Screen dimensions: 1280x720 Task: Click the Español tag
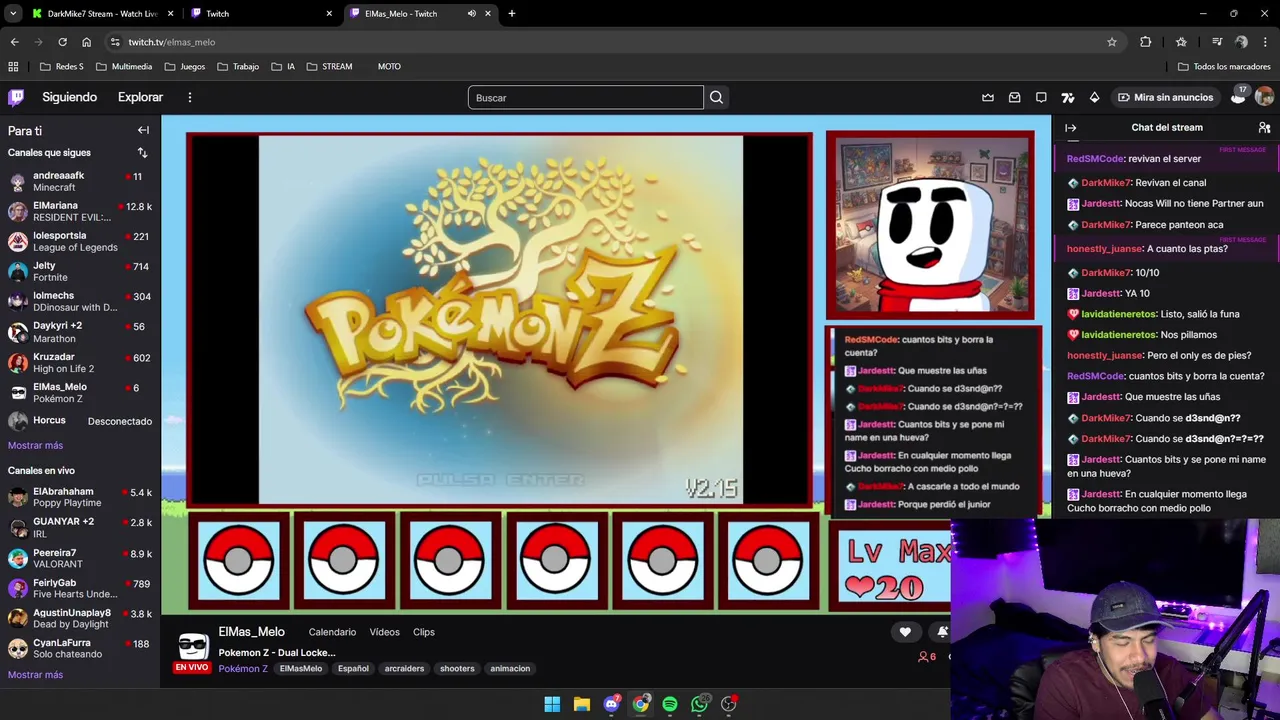click(353, 668)
